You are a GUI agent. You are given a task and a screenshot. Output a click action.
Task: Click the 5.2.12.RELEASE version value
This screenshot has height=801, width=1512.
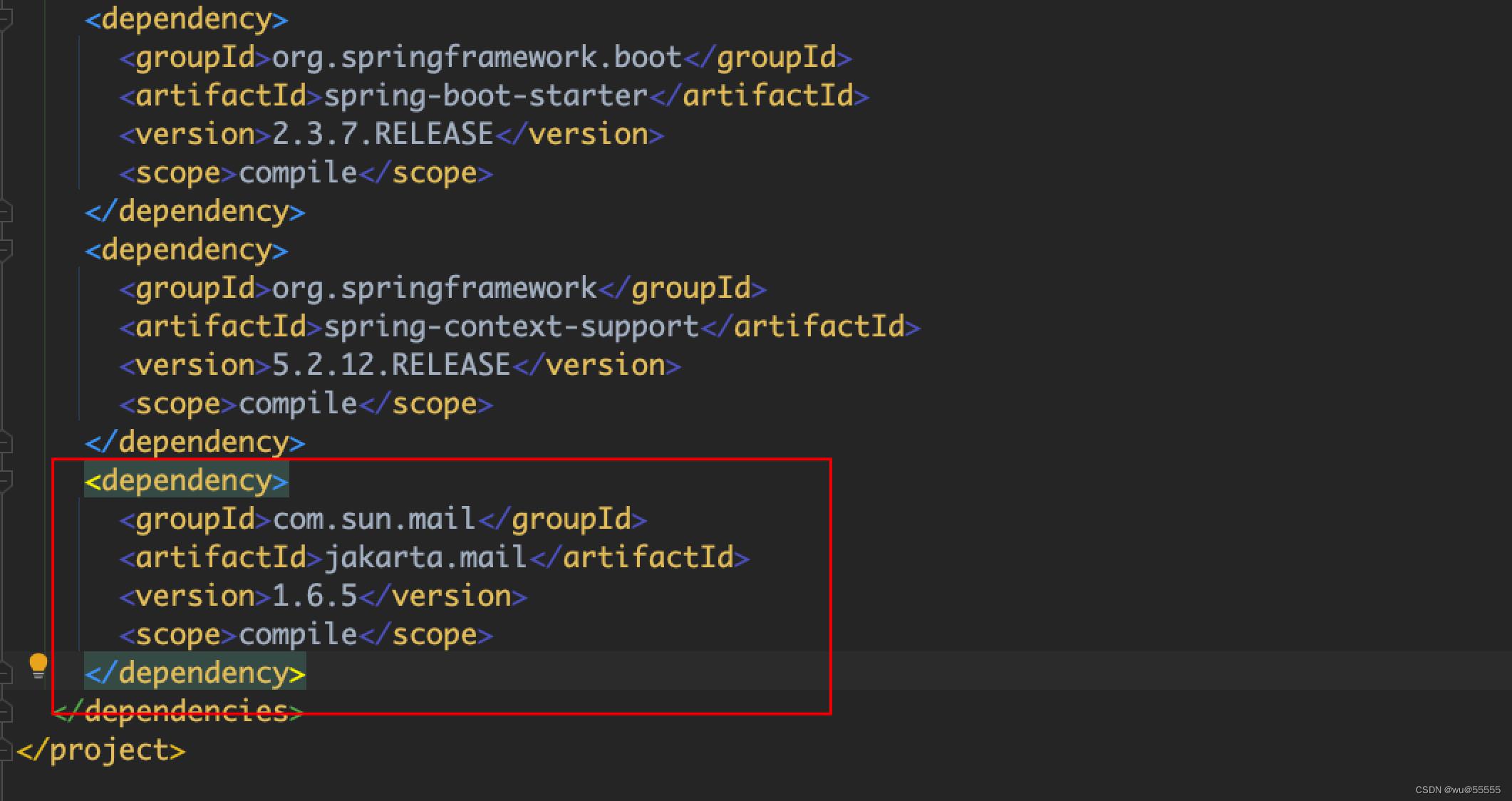pyautogui.click(x=391, y=366)
